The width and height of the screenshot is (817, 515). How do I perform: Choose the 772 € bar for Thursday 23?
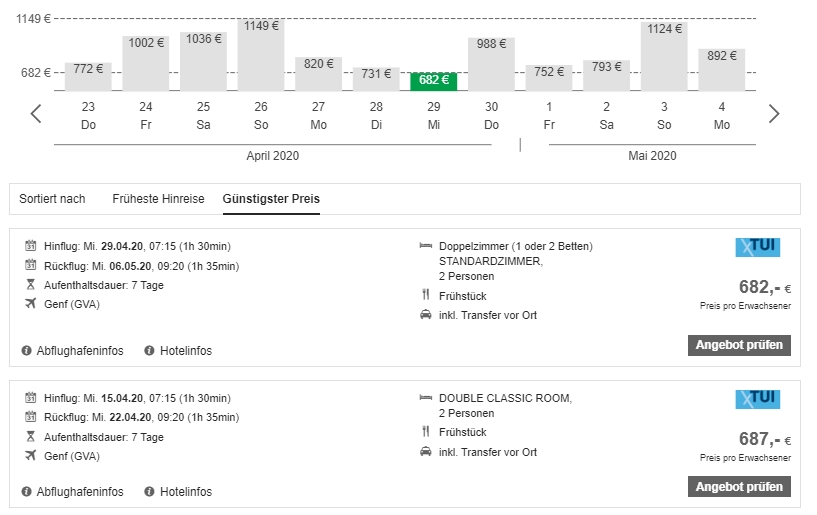(88, 76)
